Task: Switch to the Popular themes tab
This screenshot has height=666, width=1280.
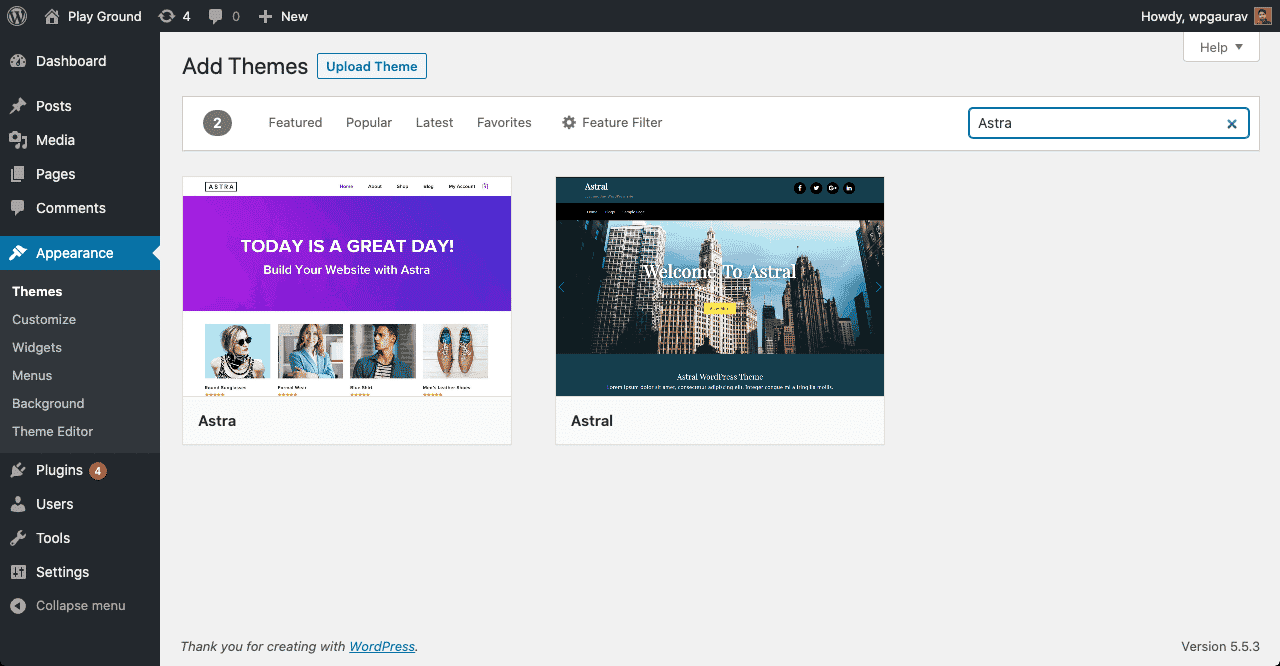Action: click(368, 122)
